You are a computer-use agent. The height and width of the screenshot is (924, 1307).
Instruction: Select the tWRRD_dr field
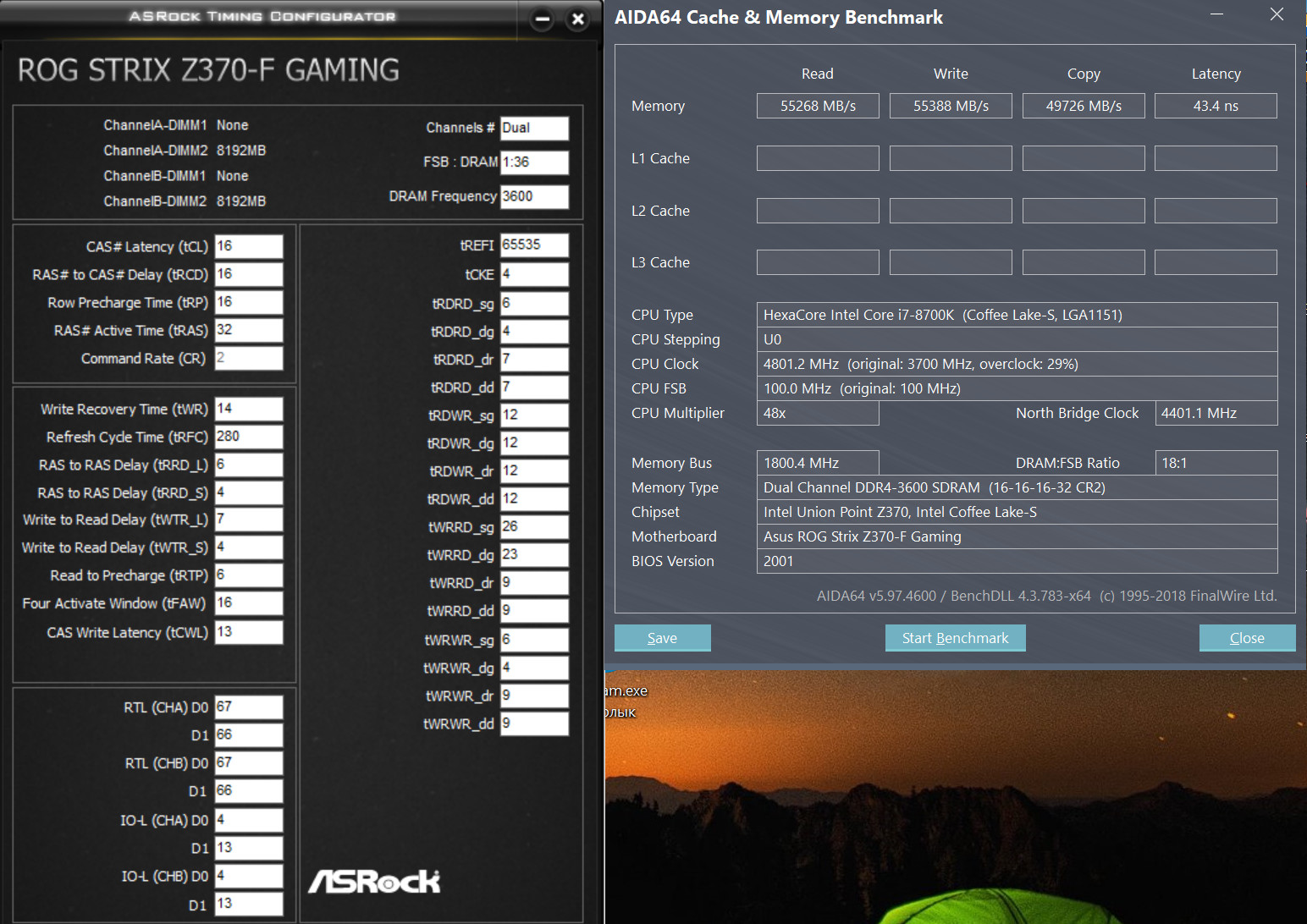click(x=534, y=583)
